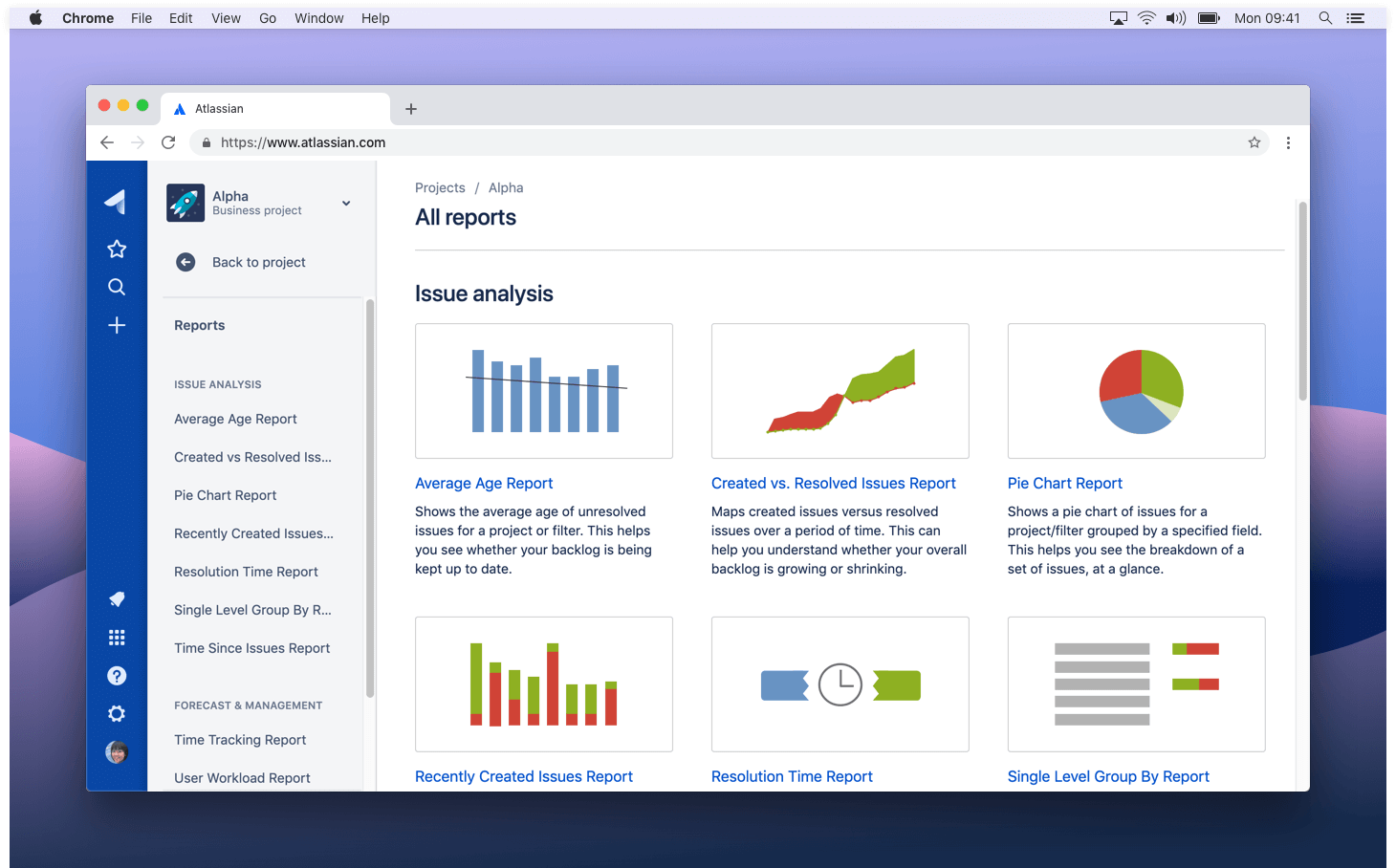Expand the Alpha project switcher chevron
This screenshot has width=1396, height=868.
tap(345, 204)
